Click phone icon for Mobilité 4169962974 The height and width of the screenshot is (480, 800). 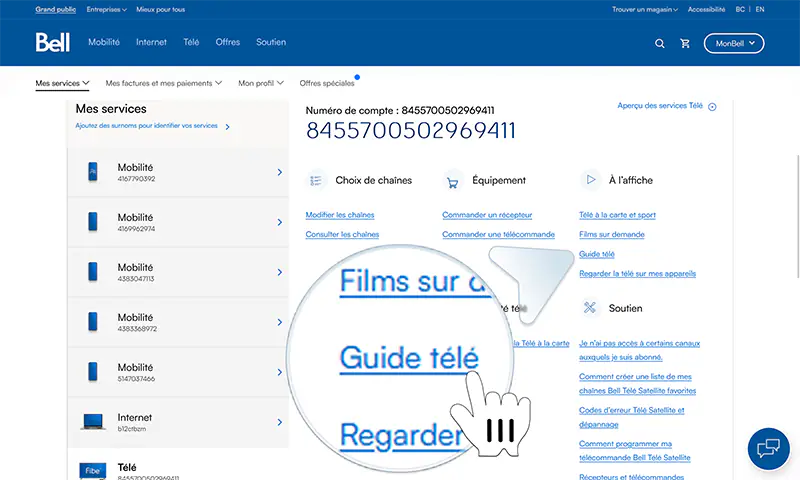[93, 222]
